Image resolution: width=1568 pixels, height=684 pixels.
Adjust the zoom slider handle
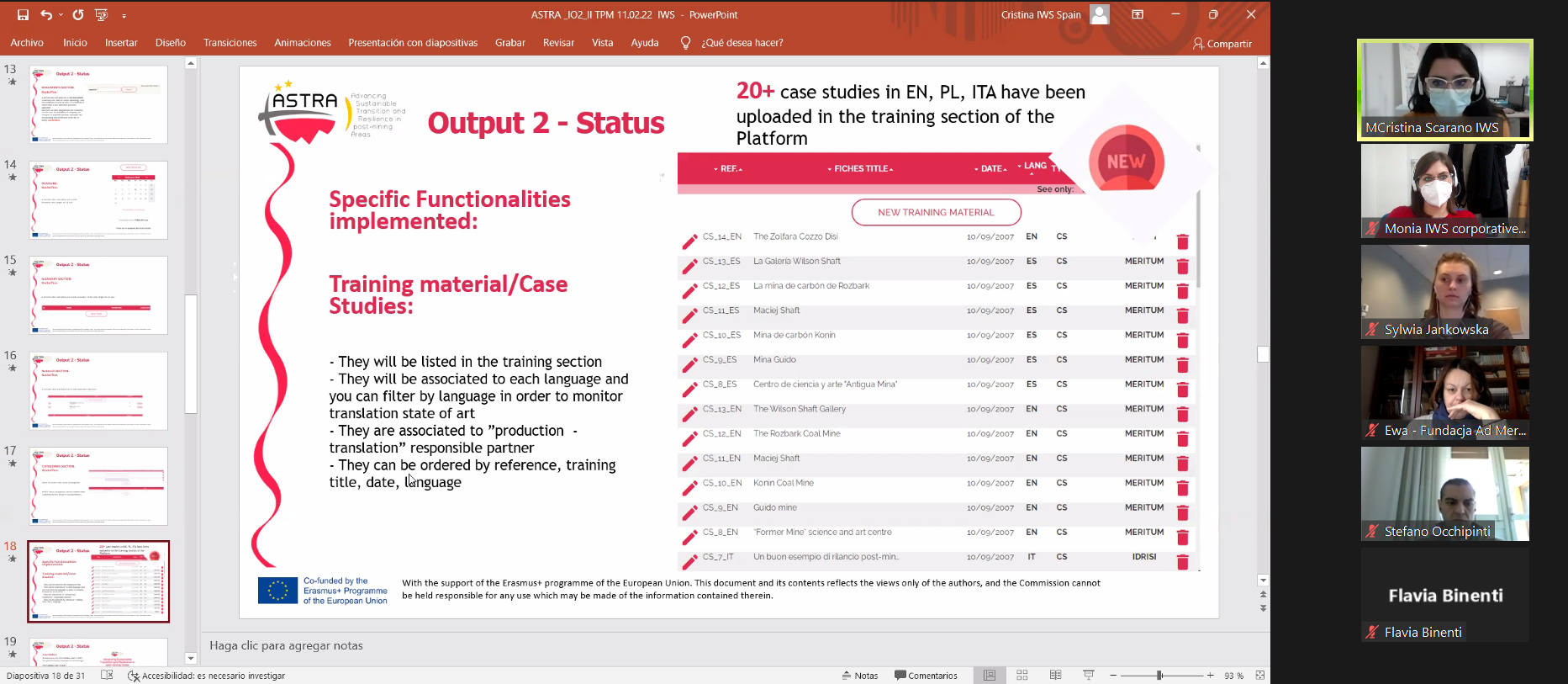click(1159, 676)
